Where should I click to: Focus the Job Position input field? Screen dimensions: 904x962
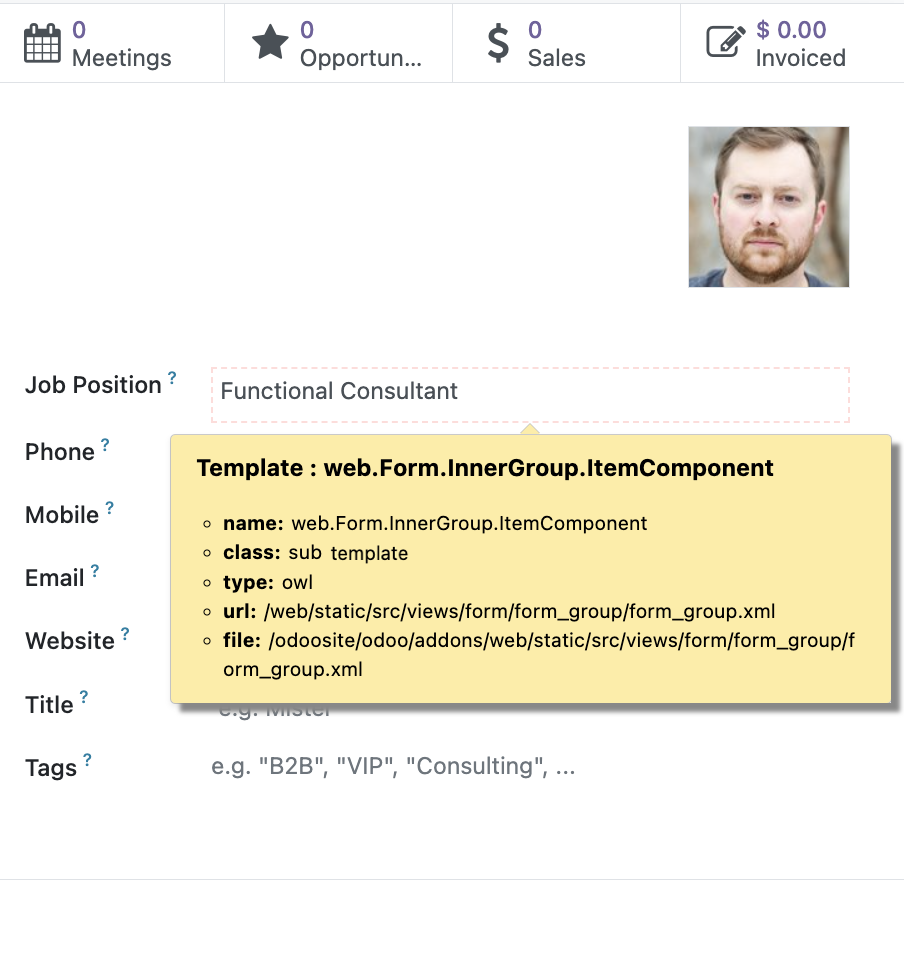click(530, 391)
